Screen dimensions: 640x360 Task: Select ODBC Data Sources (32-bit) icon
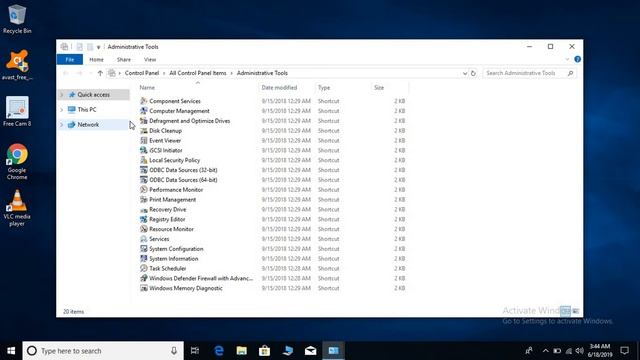(144, 170)
